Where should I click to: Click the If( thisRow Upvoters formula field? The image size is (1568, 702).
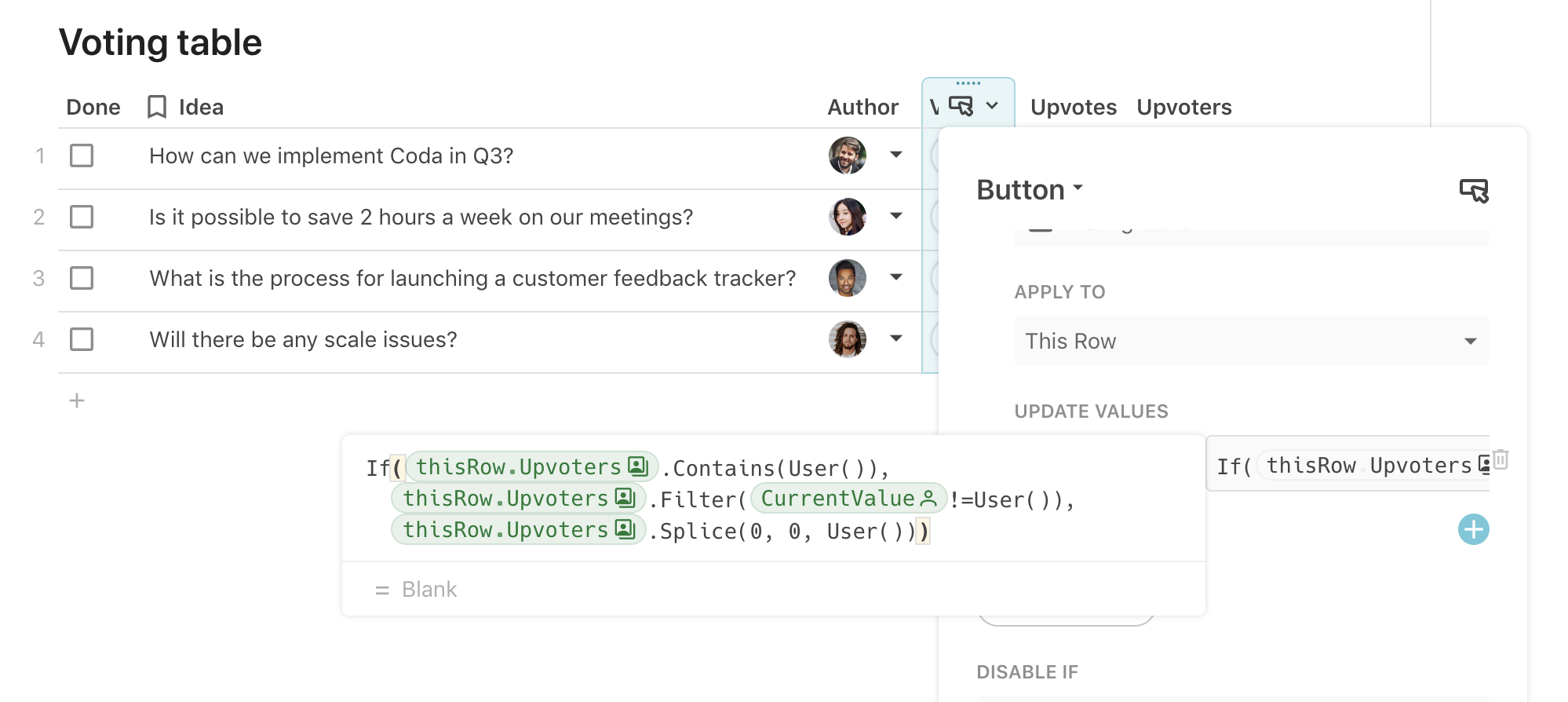tap(1347, 466)
